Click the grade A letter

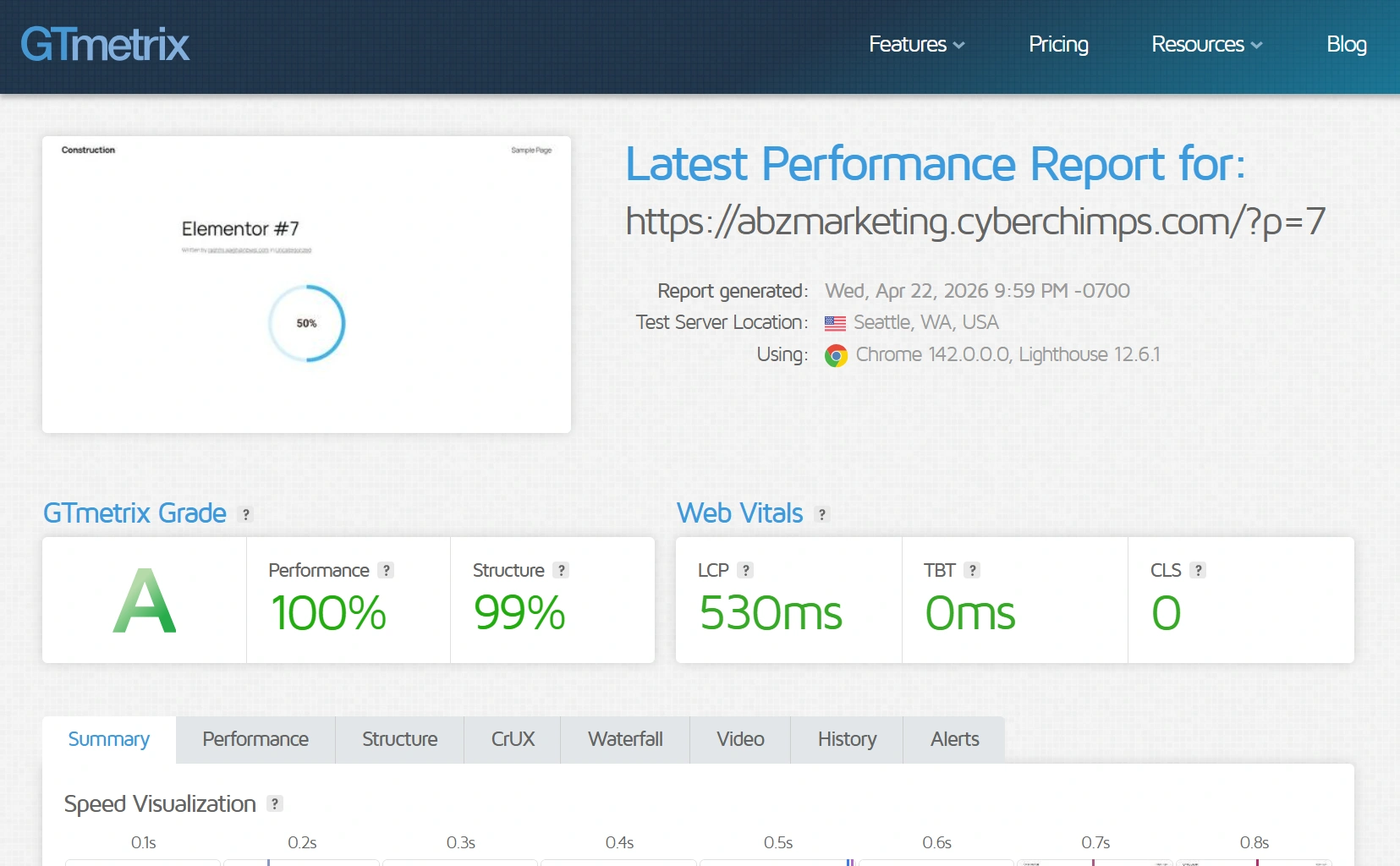pyautogui.click(x=145, y=601)
